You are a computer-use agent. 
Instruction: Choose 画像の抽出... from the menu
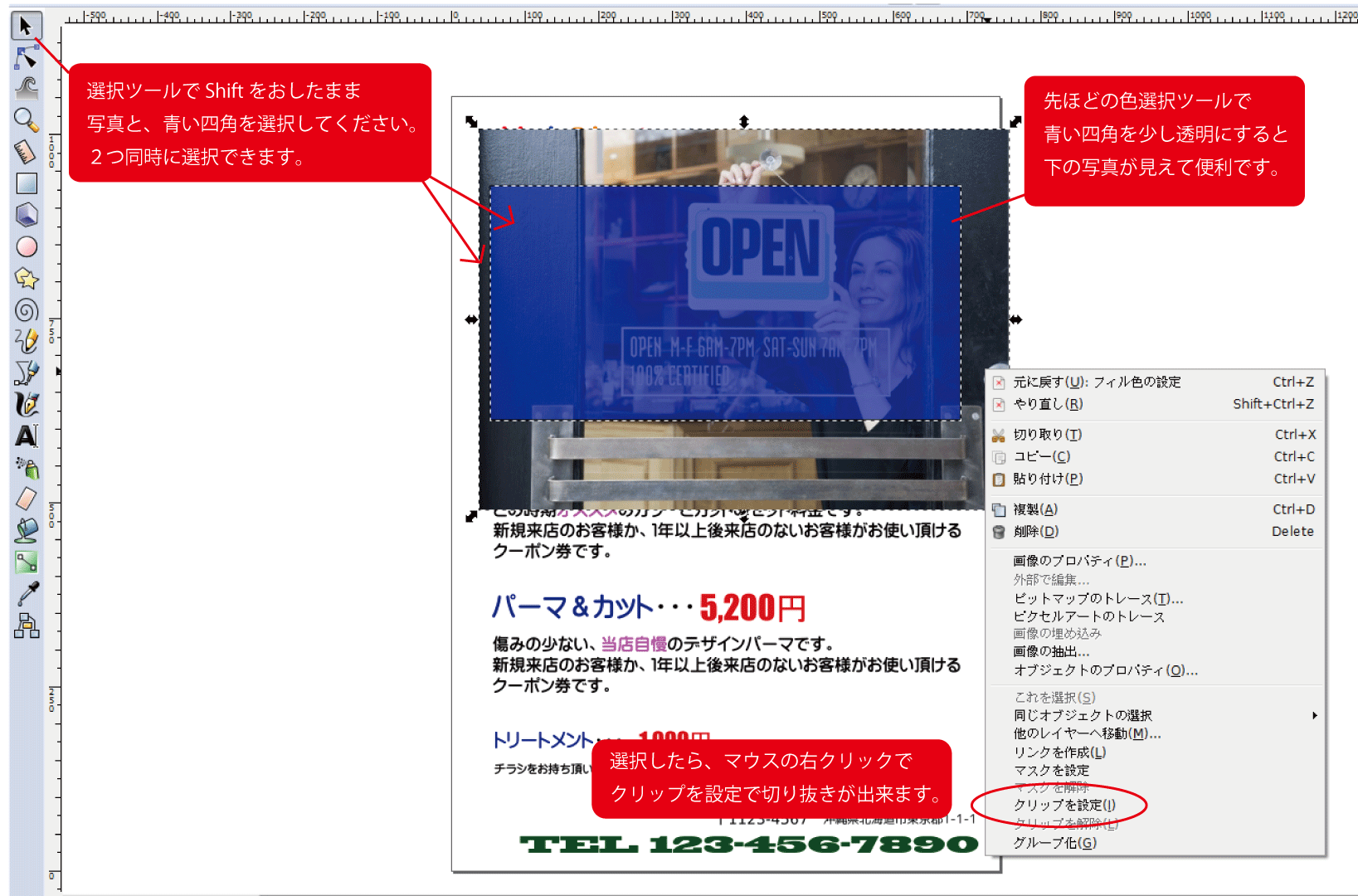(x=1155, y=652)
